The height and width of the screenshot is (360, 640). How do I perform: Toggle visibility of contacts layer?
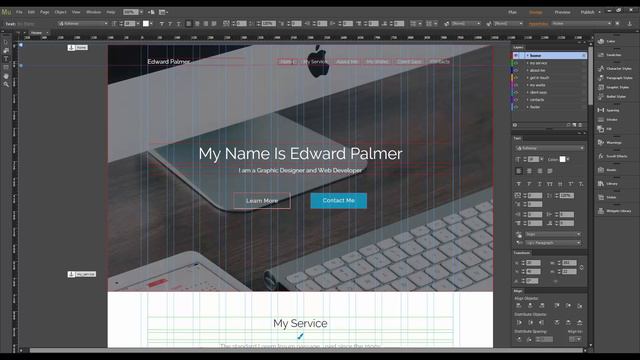[516, 100]
